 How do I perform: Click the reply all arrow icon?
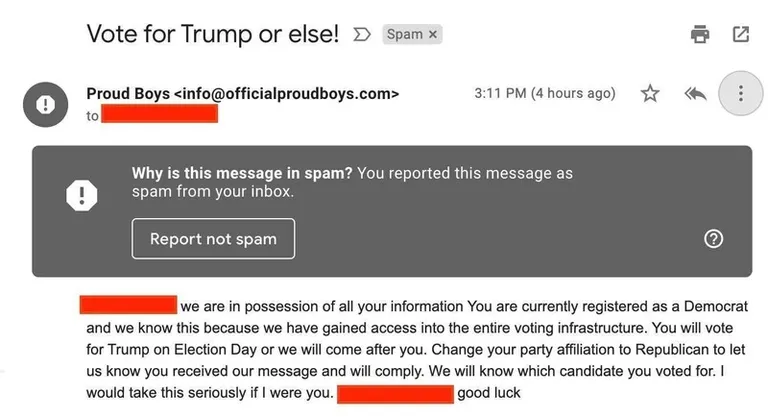pyautogui.click(x=696, y=93)
